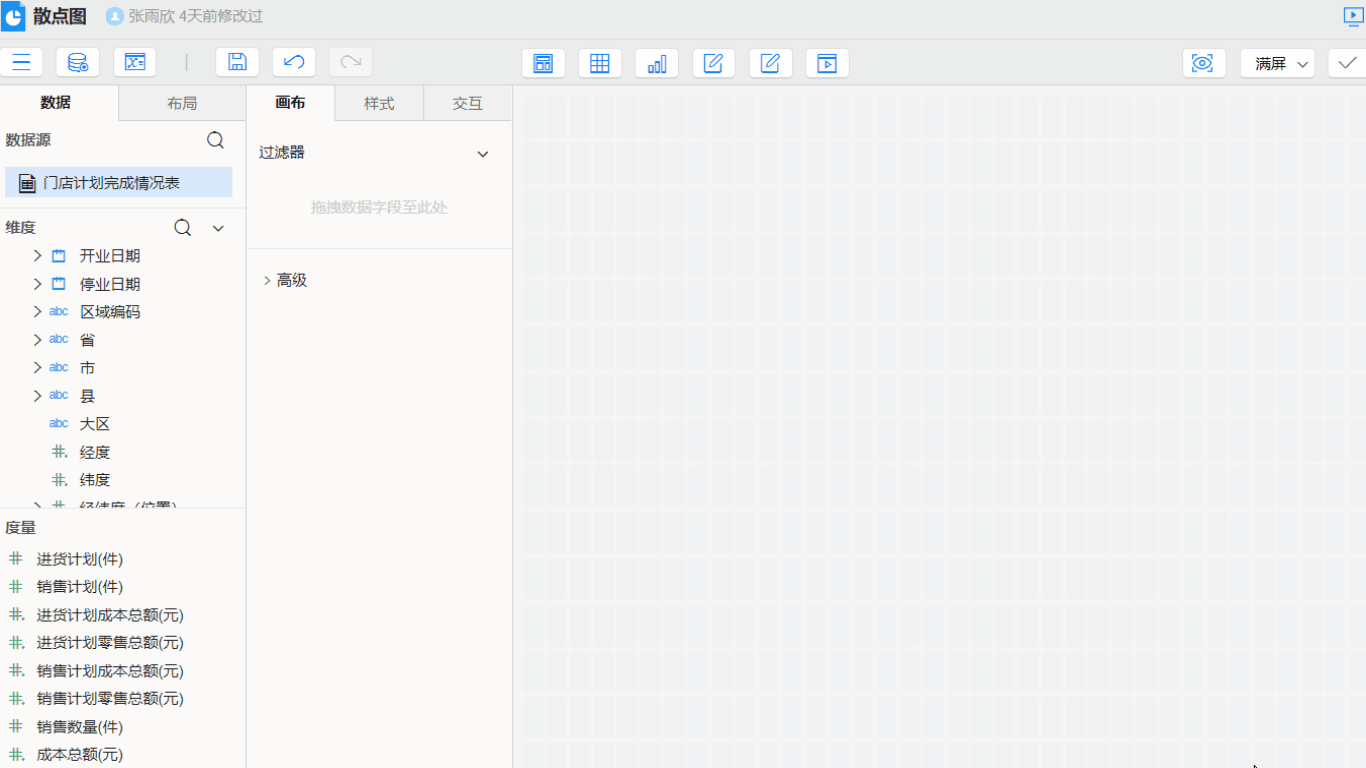Insert a table grid component

tap(600, 64)
